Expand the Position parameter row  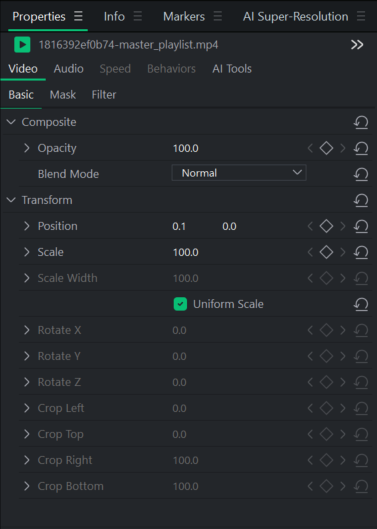coord(27,226)
